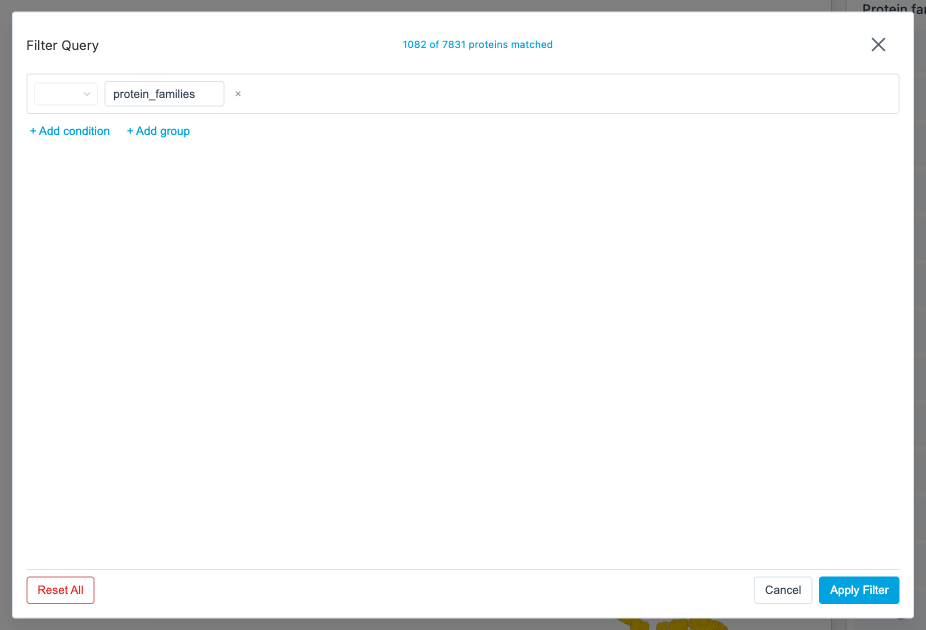Reset all filters
Screen dimensions: 926x630
(60, 590)
